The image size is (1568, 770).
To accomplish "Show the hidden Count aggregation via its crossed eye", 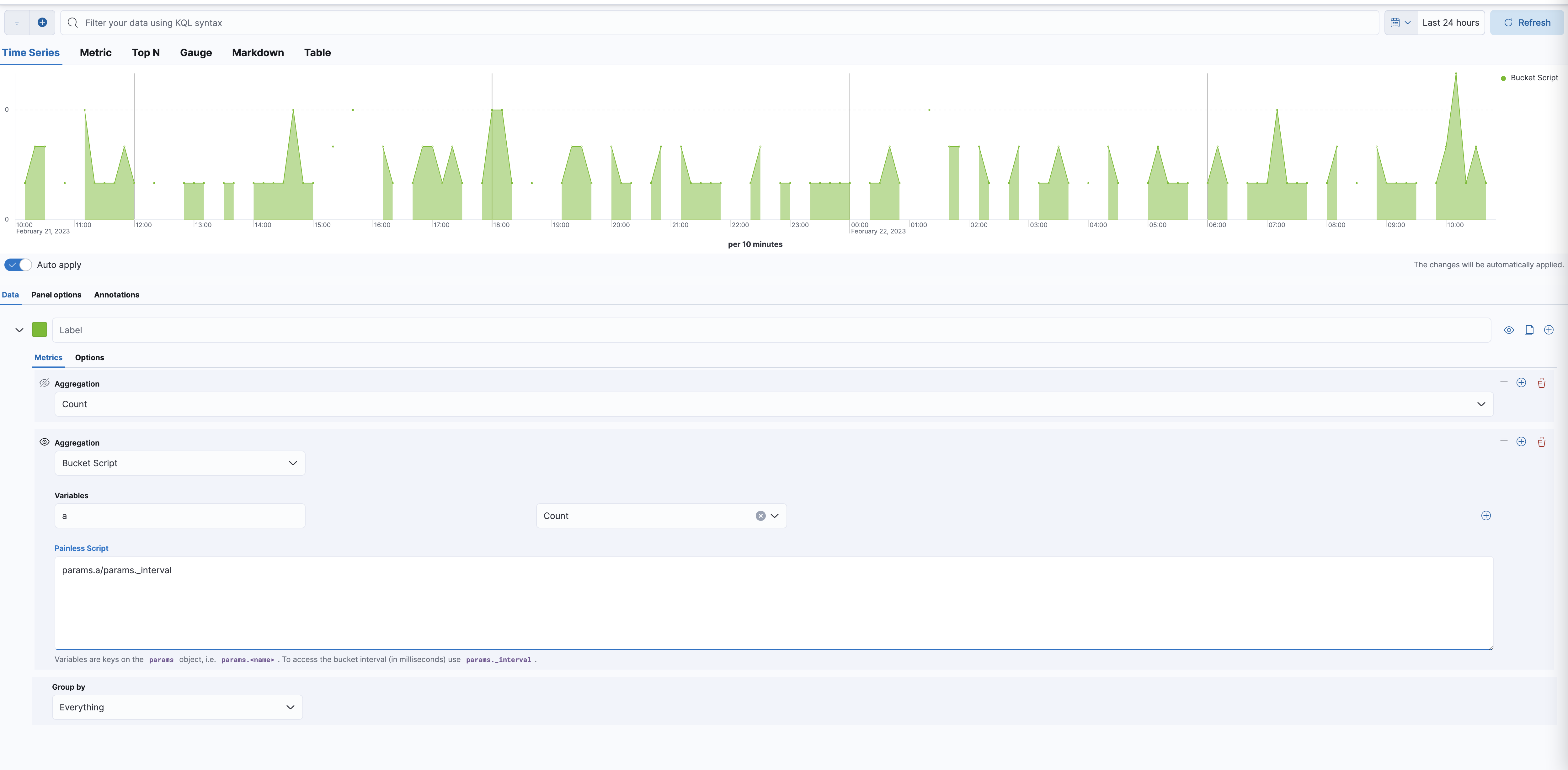I will tap(45, 383).
